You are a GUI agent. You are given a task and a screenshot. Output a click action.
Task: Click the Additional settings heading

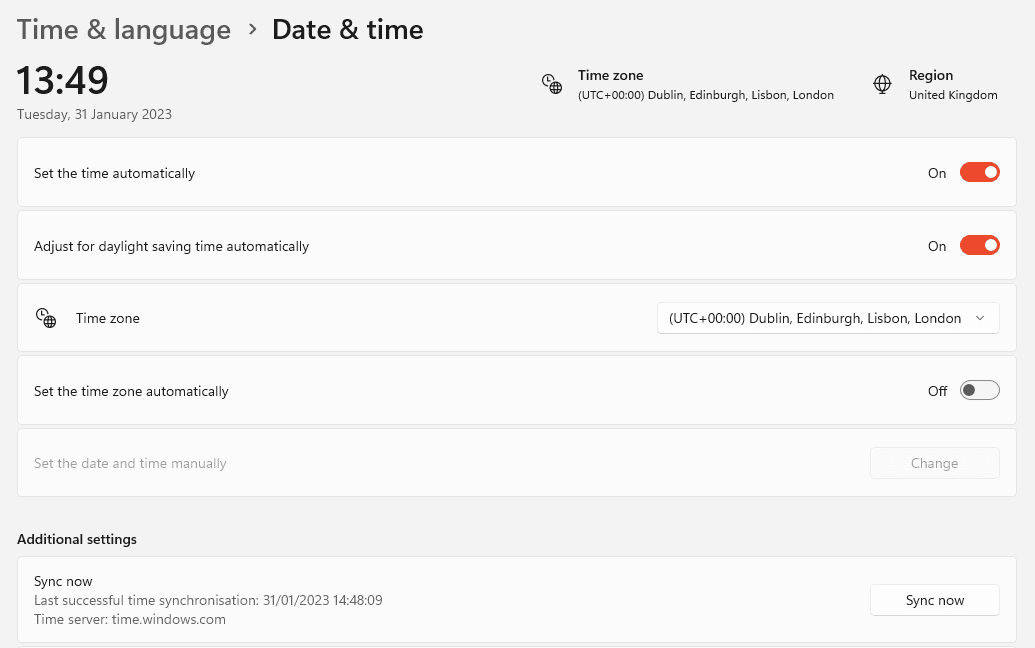coord(77,539)
